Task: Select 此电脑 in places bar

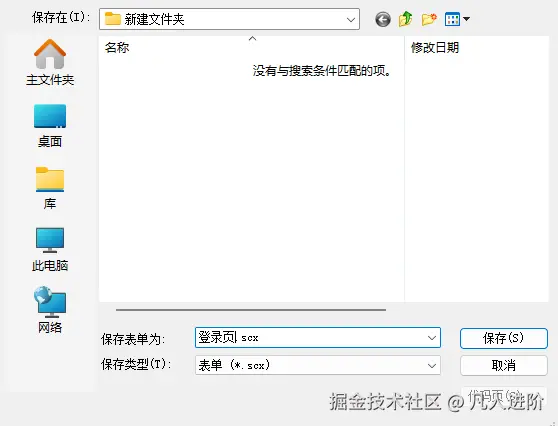Action: 50,249
